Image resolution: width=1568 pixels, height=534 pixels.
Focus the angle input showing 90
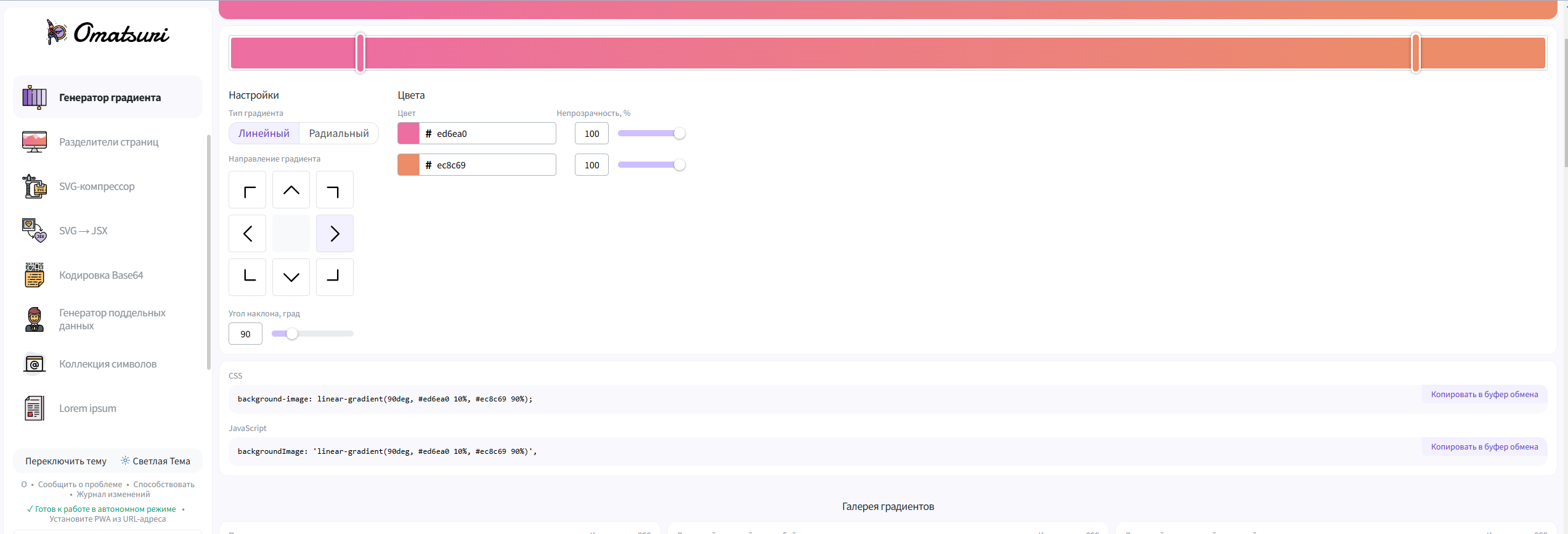coord(245,334)
